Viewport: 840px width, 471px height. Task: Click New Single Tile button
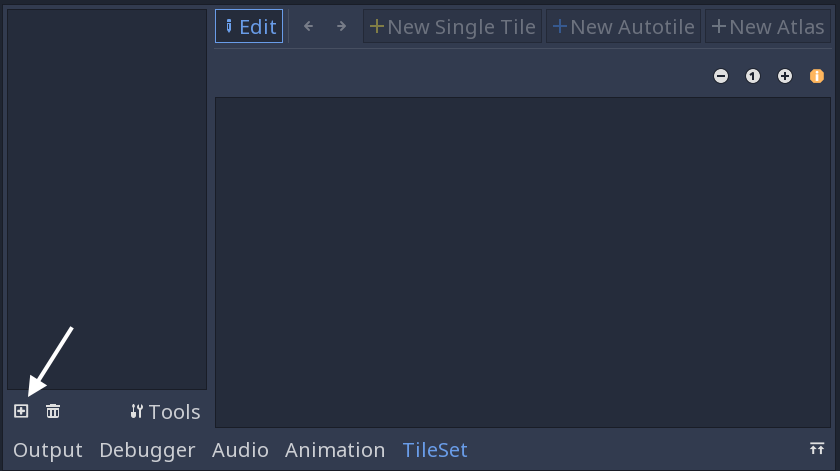coord(453,27)
